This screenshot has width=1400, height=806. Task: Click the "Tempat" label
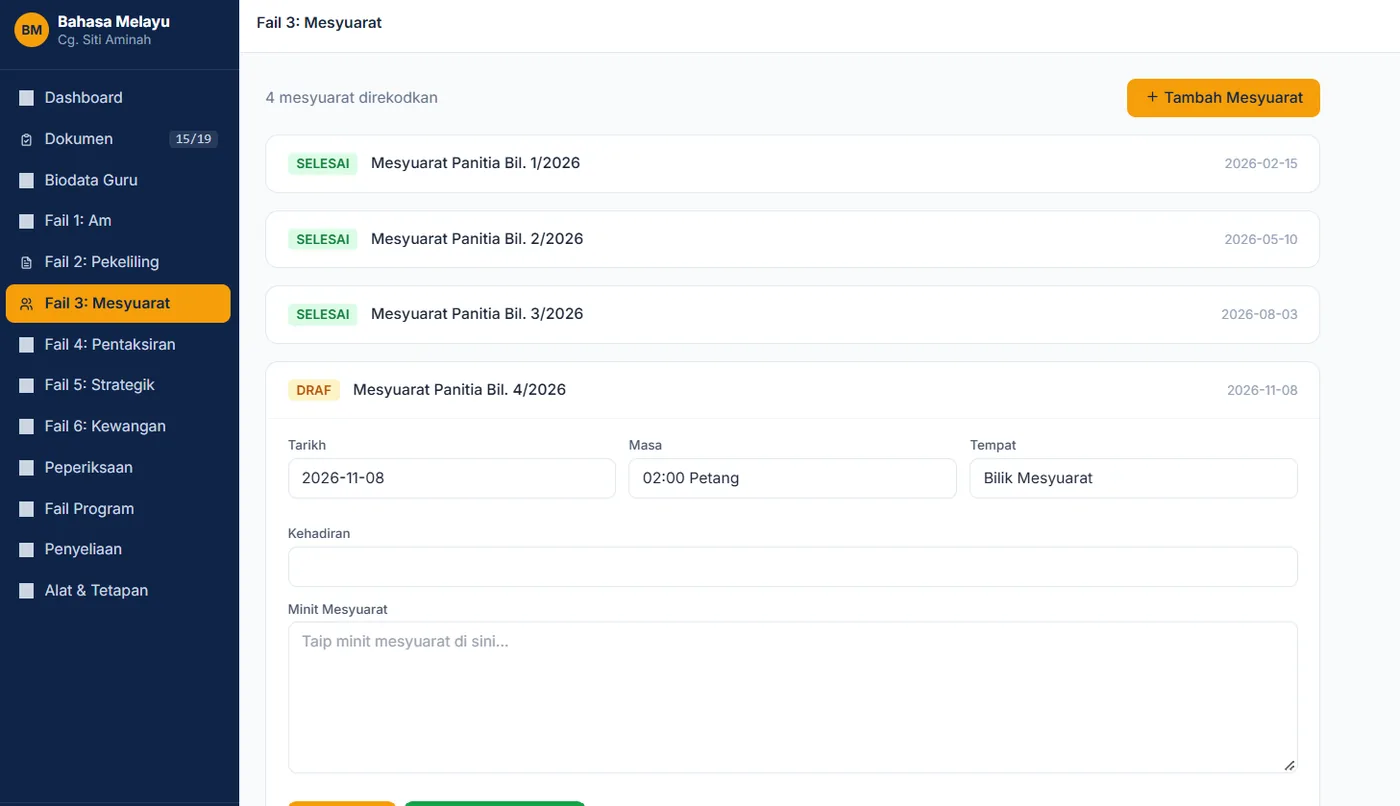click(x=993, y=445)
